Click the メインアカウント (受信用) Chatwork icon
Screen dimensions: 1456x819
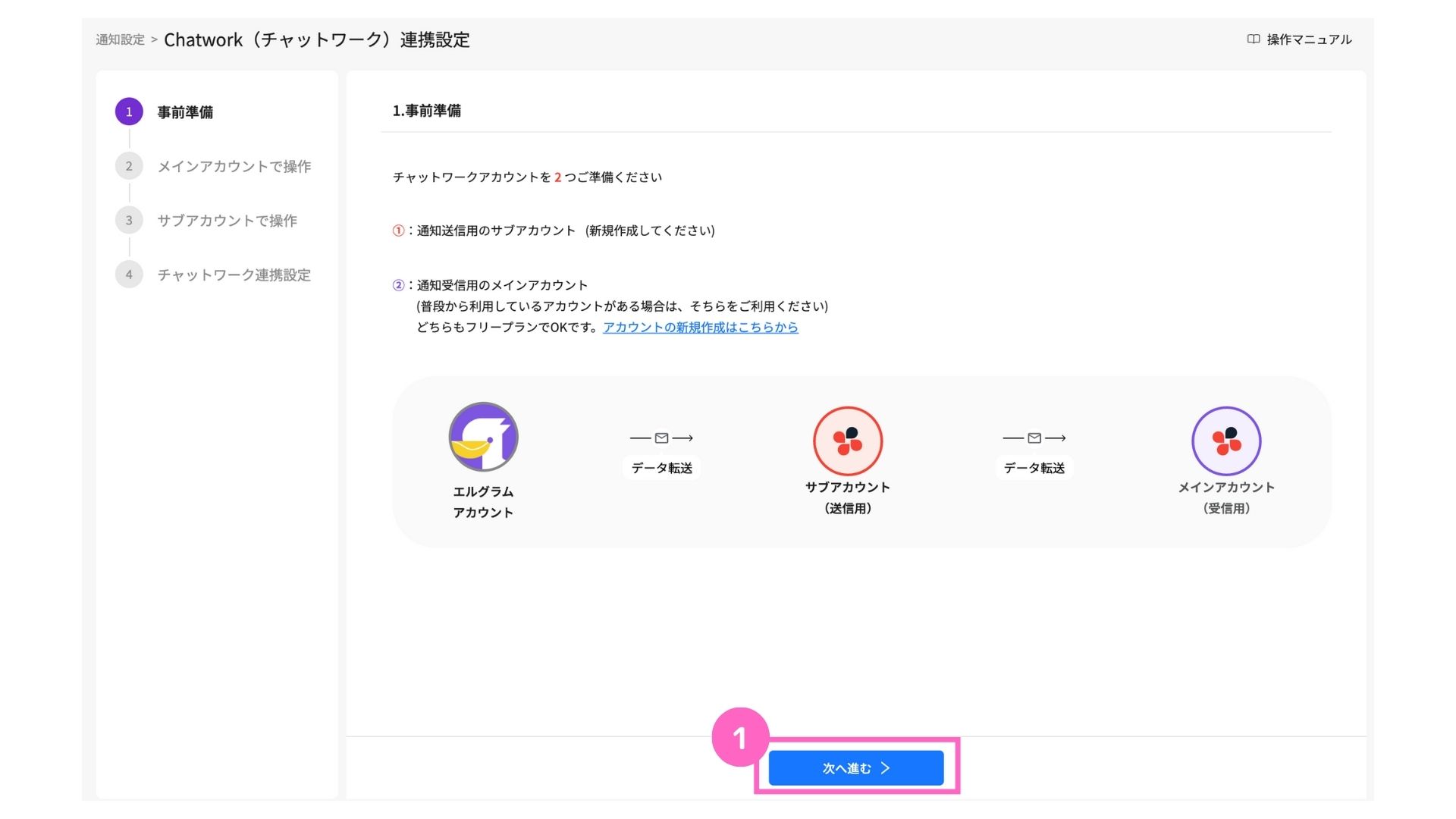point(1226,441)
